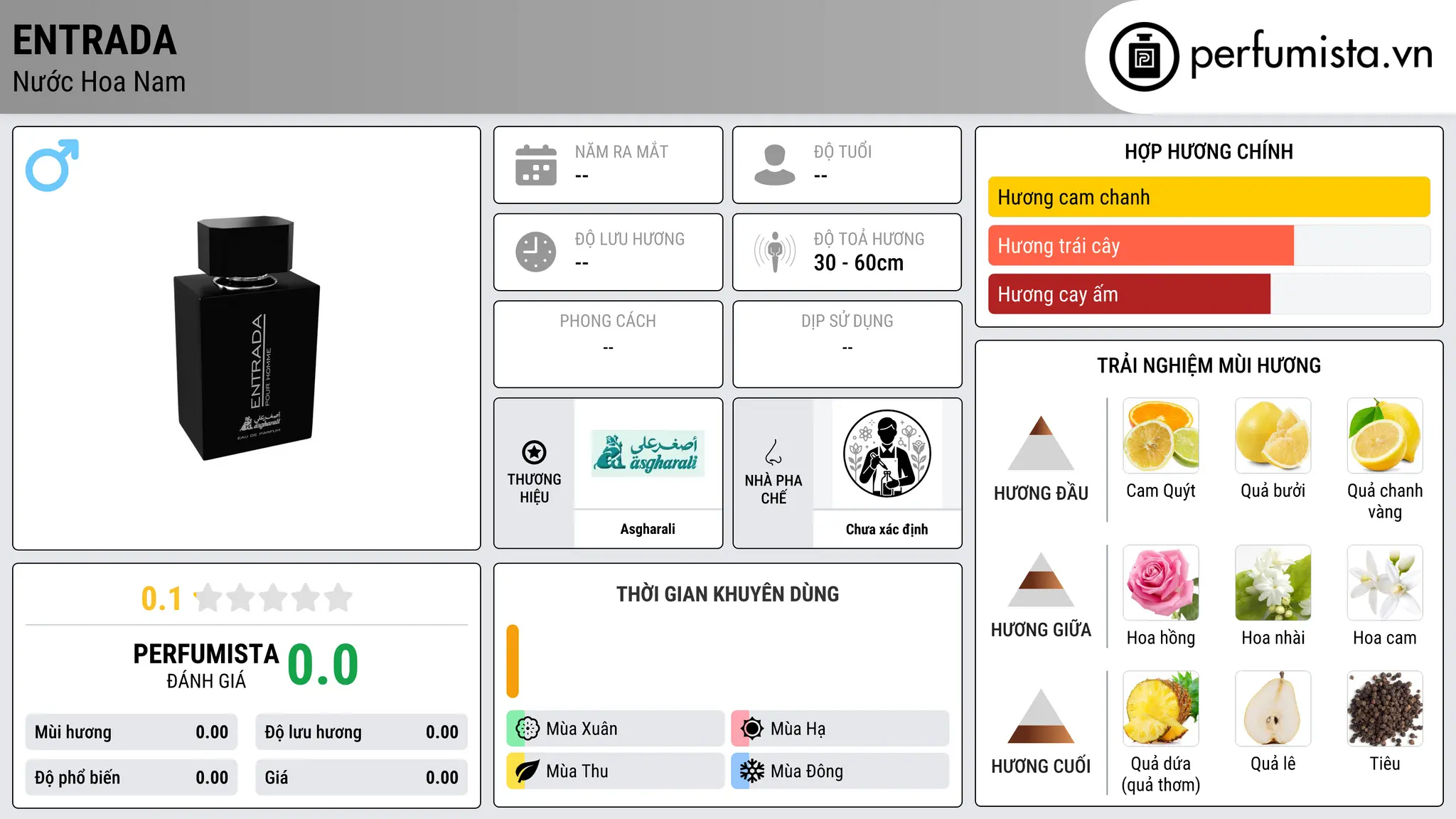Click the ENTRADA title heading
1456x819 pixels.
[x=95, y=41]
